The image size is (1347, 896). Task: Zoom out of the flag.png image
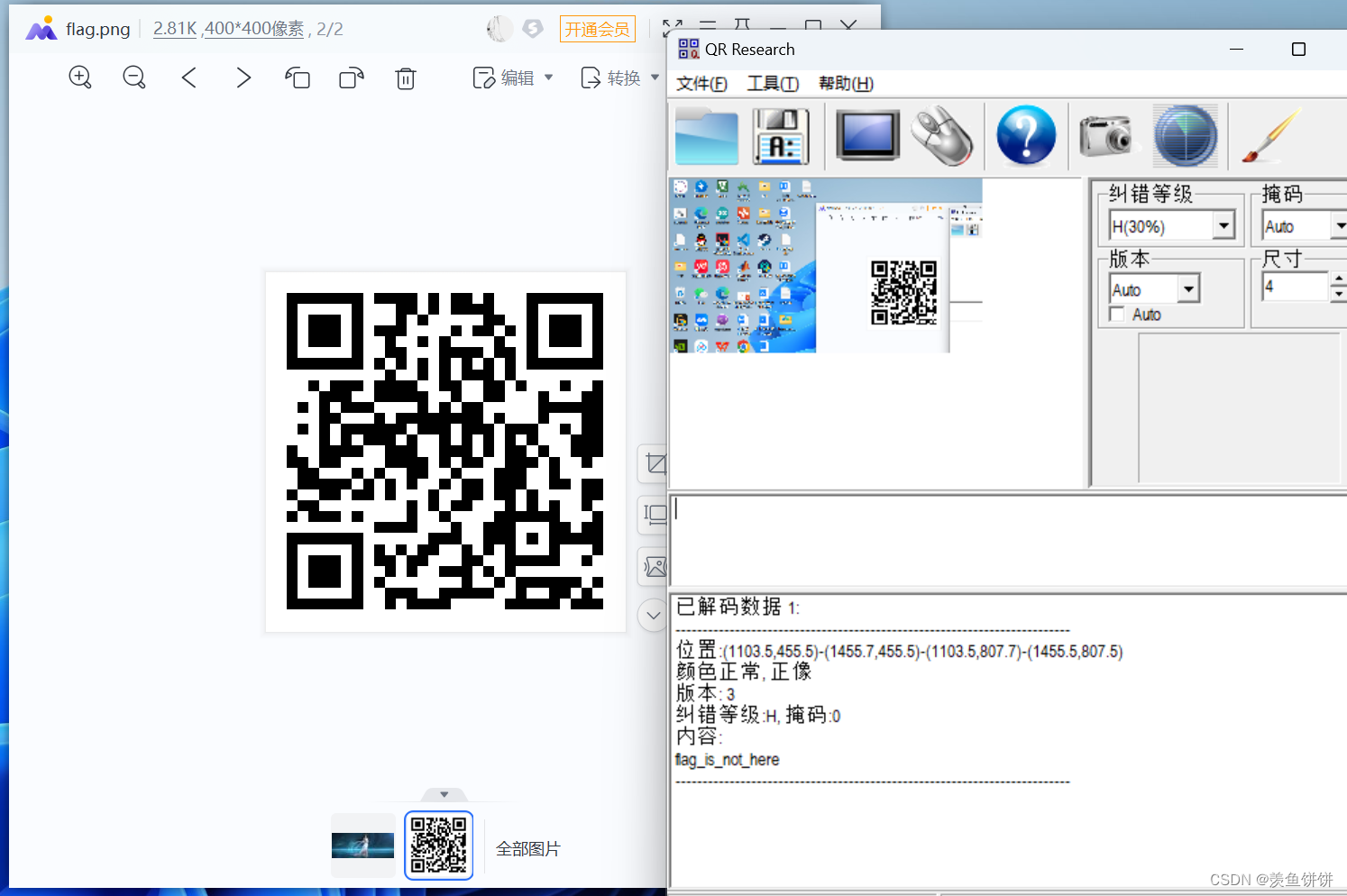[x=134, y=78]
